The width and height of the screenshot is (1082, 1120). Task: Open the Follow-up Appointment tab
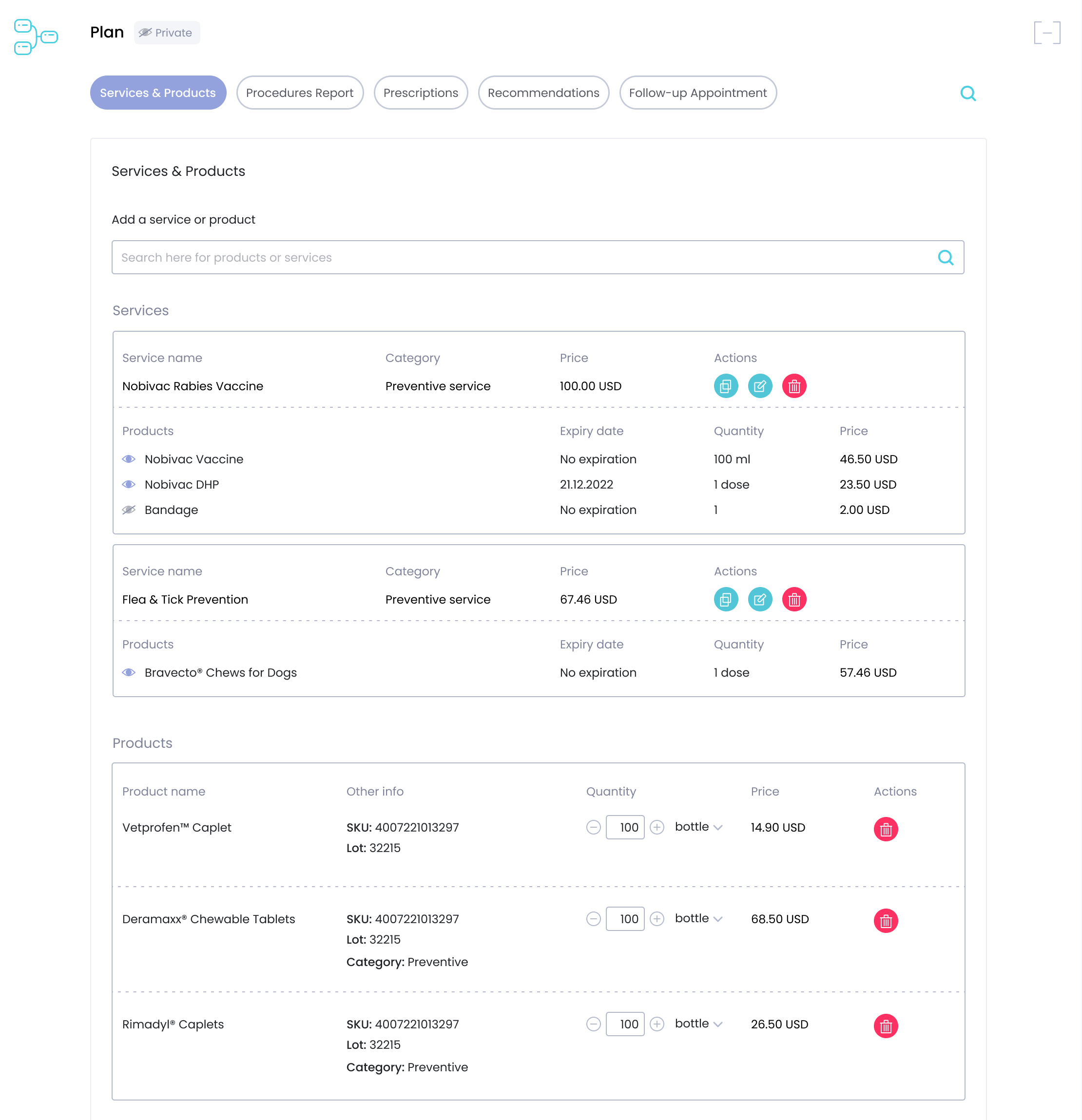click(x=697, y=93)
